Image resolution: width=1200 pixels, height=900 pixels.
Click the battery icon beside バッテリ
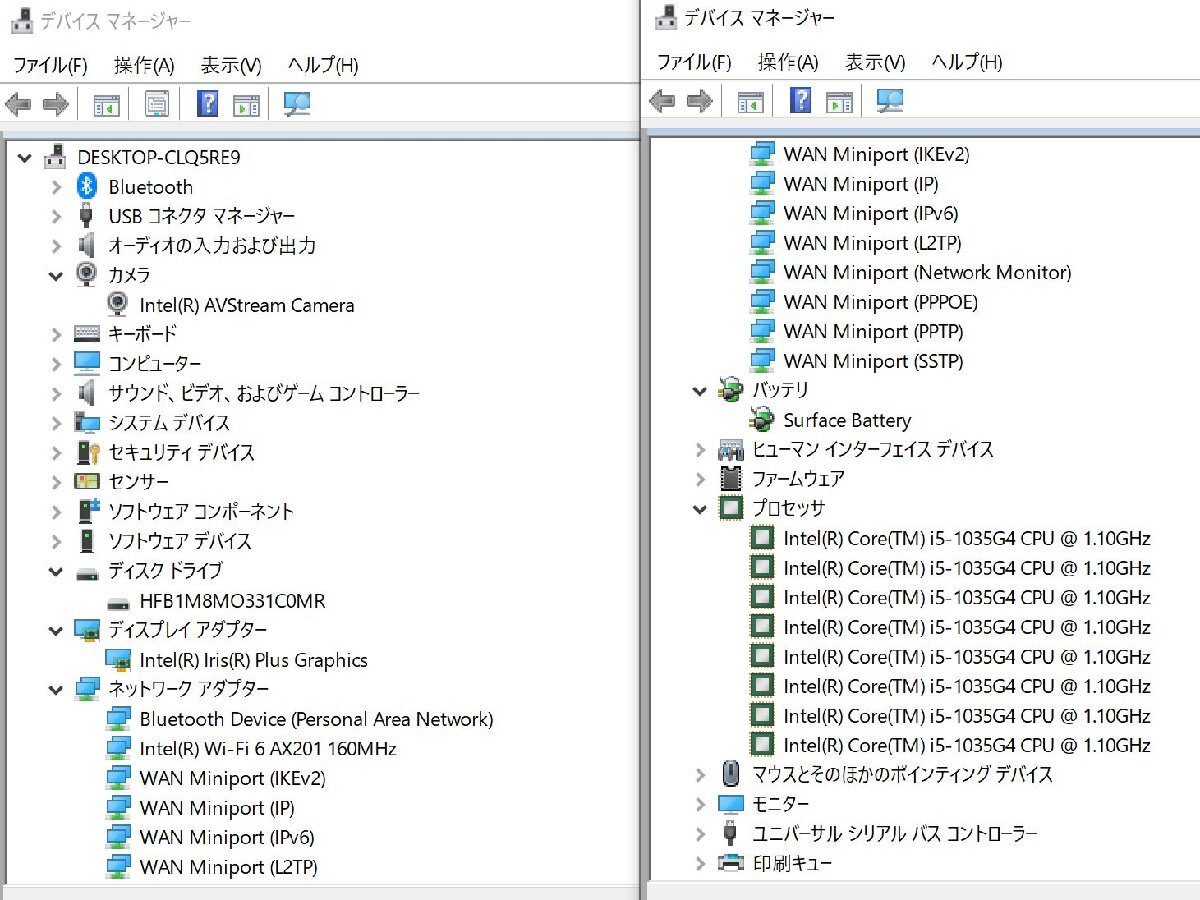pyautogui.click(x=731, y=390)
